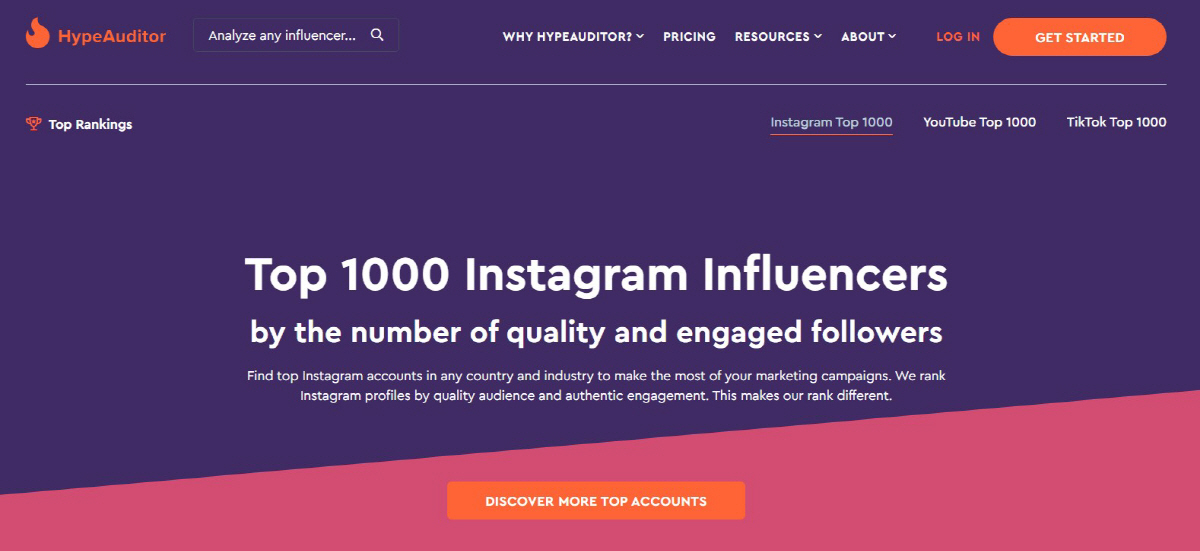This screenshot has height=551, width=1200.
Task: Expand the chevron beside ABOUT
Action: point(892,37)
